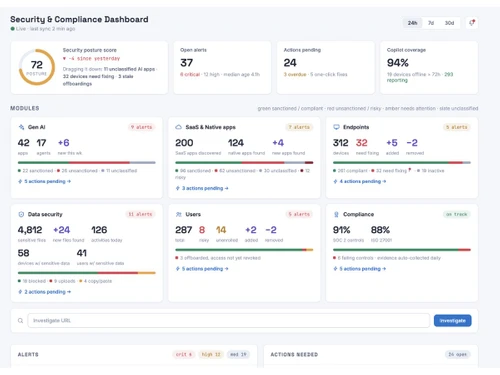
Task: Click the Investigate button
Action: tap(452, 321)
